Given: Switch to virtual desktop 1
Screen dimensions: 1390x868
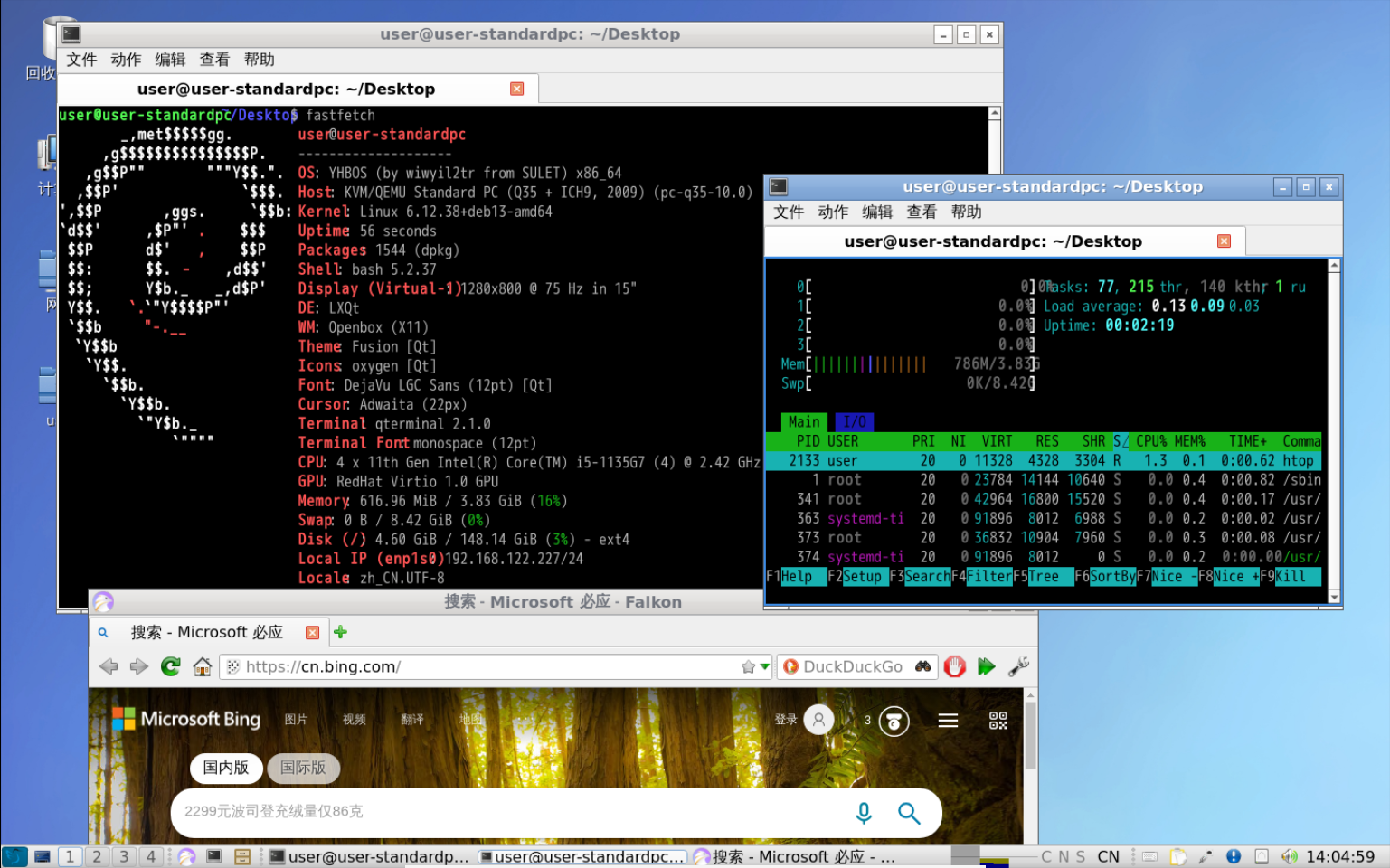Looking at the screenshot, I should pyautogui.click(x=71, y=856).
